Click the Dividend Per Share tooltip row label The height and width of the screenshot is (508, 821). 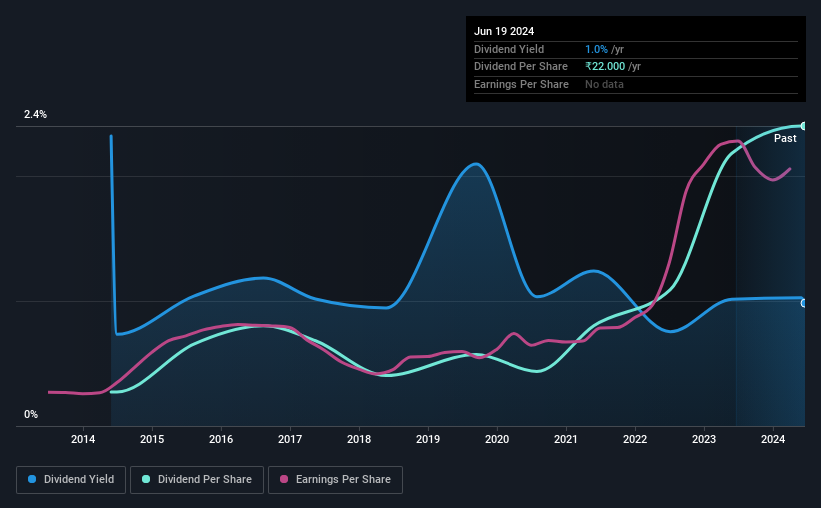click(520, 67)
